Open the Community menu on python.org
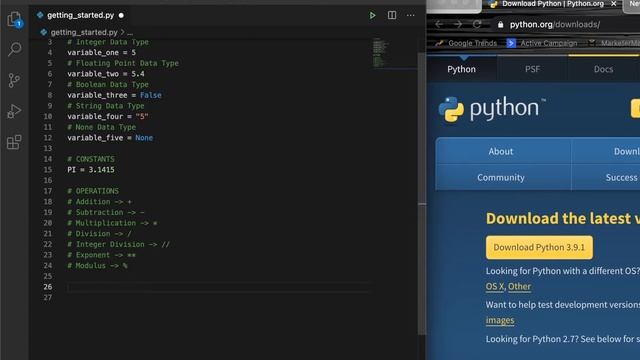640x360 pixels. [x=501, y=177]
